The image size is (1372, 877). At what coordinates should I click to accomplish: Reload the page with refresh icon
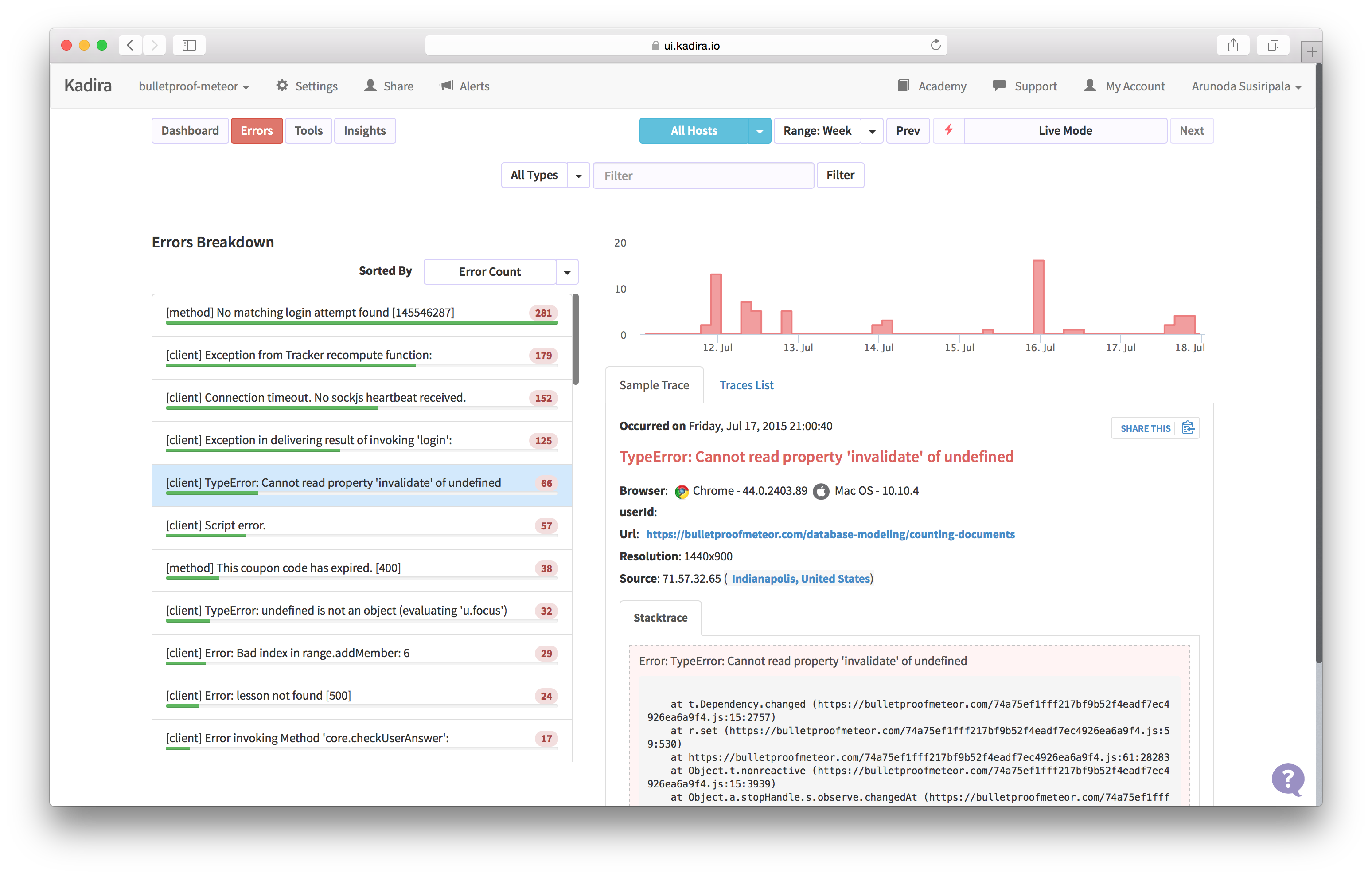(x=935, y=45)
